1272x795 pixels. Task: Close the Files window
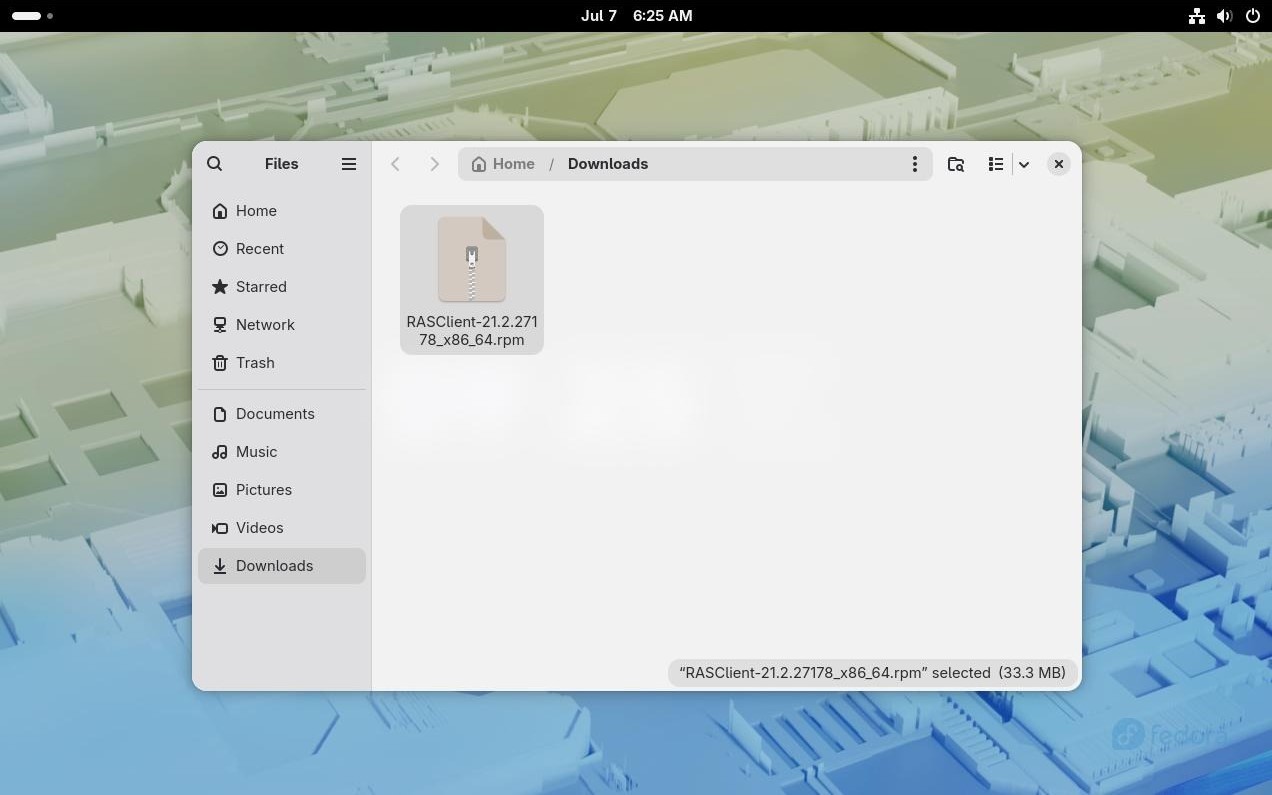pyautogui.click(x=1059, y=164)
